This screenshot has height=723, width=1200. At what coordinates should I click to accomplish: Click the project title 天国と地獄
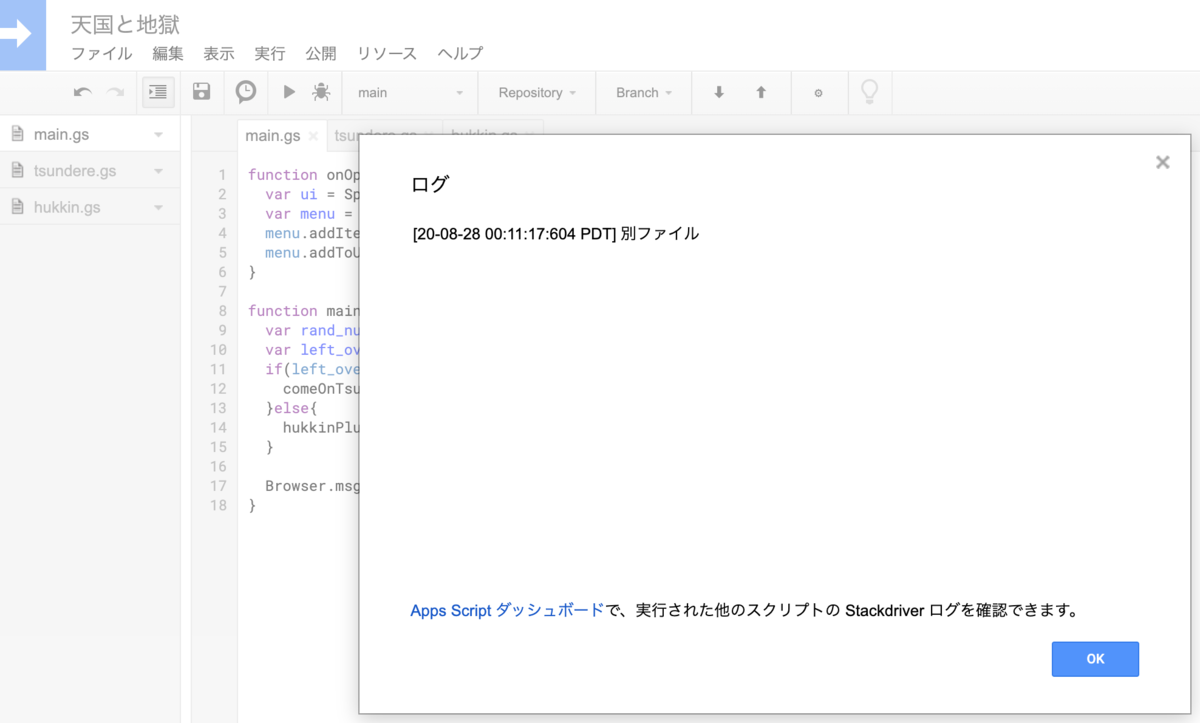click(125, 25)
